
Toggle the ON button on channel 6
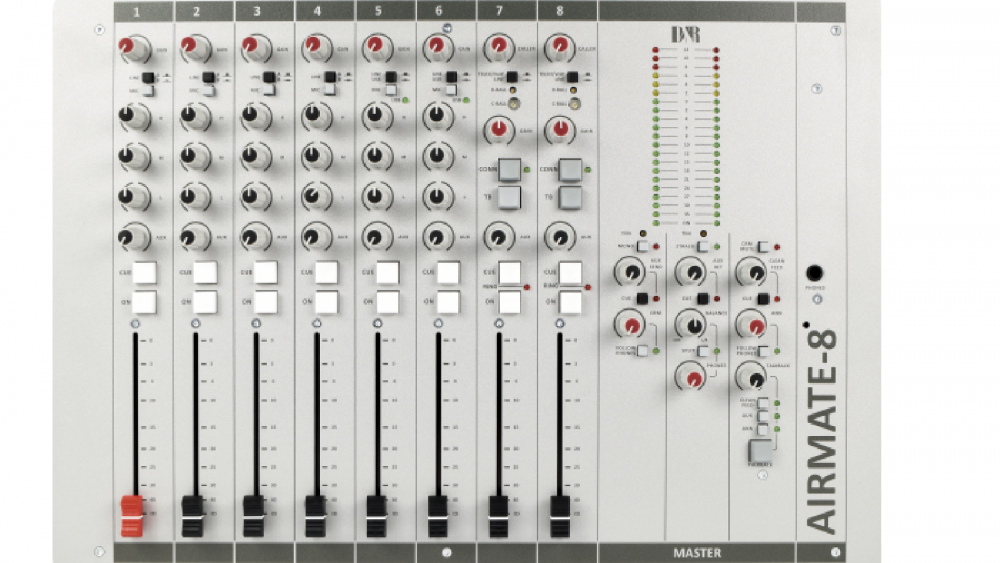click(x=448, y=302)
